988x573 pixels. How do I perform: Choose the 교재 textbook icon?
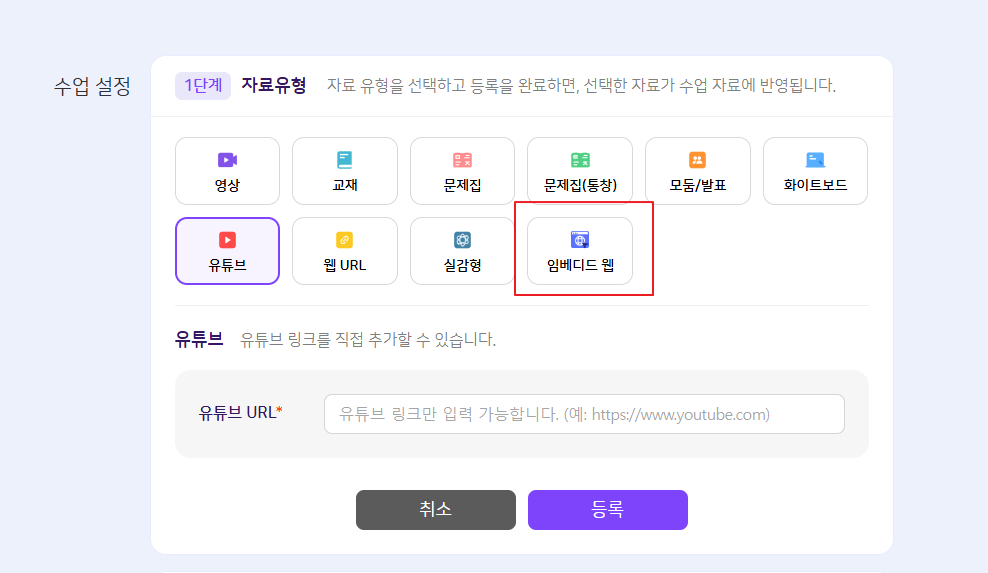point(345,160)
